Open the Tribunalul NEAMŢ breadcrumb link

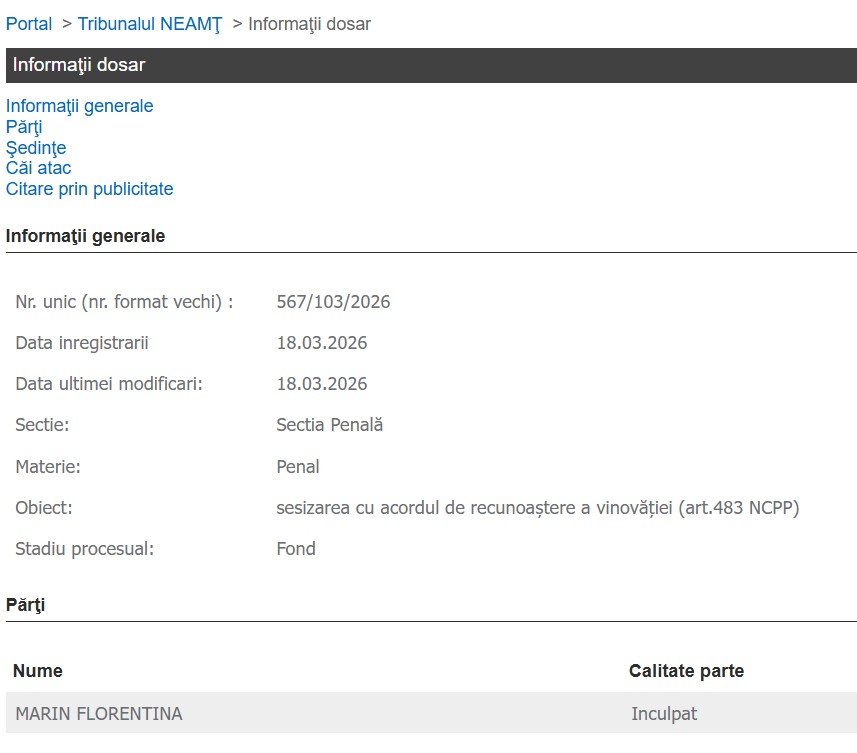tap(149, 24)
